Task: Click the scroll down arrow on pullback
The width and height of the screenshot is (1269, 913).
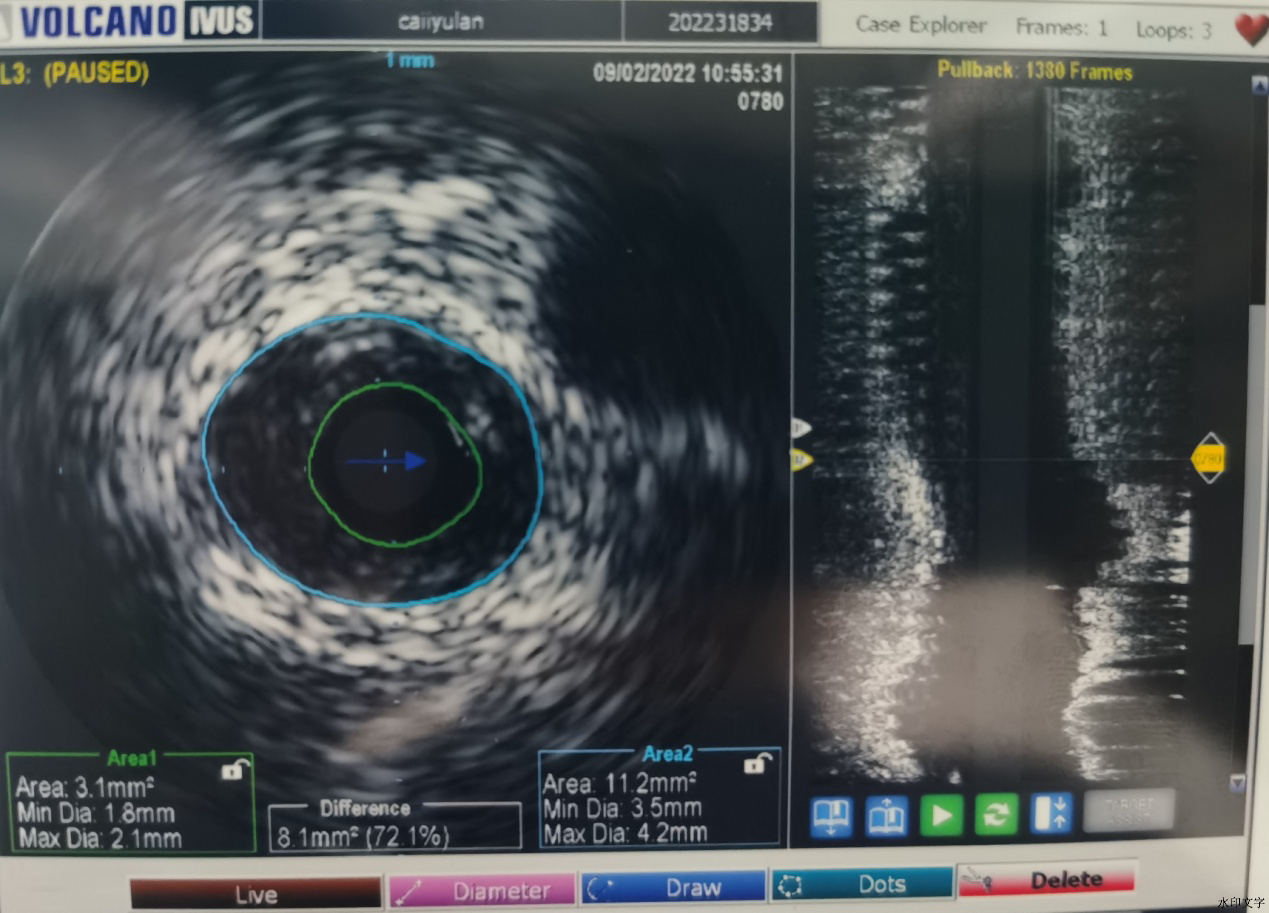Action: 1238,783
